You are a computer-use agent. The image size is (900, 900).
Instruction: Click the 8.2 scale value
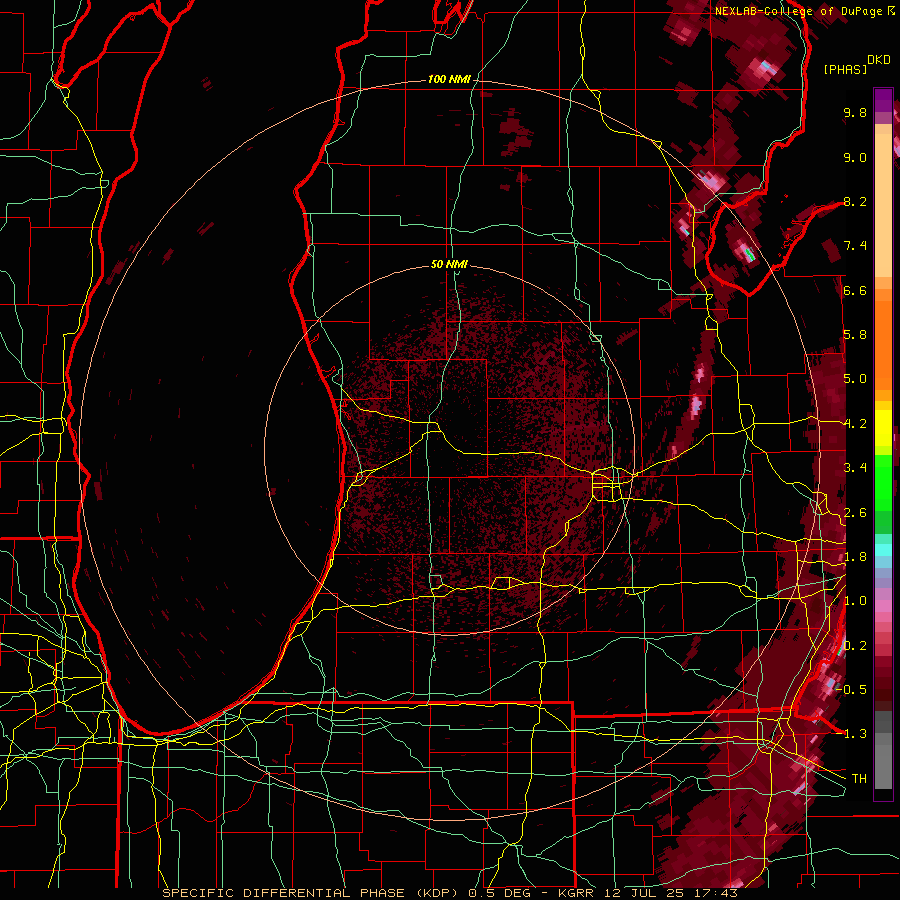[855, 202]
